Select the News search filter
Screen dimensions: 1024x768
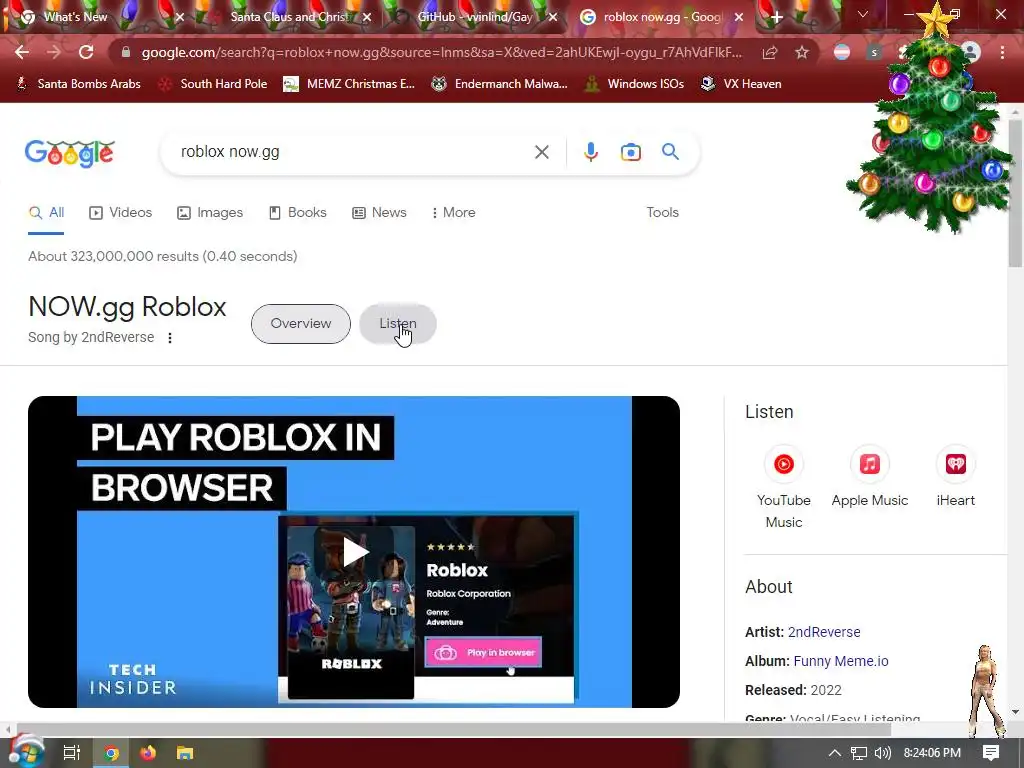(379, 212)
